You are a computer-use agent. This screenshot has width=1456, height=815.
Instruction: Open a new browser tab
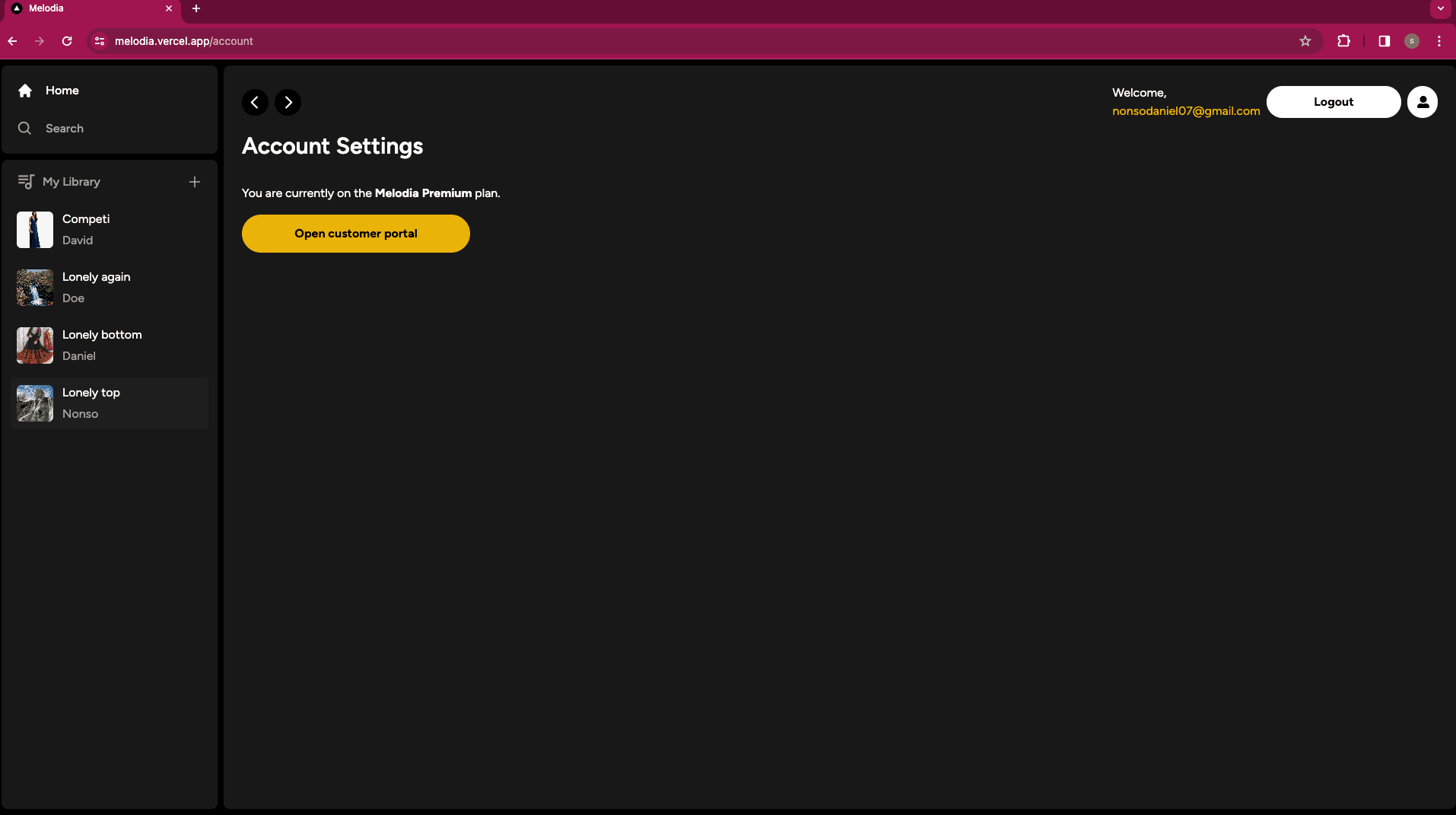(x=196, y=8)
